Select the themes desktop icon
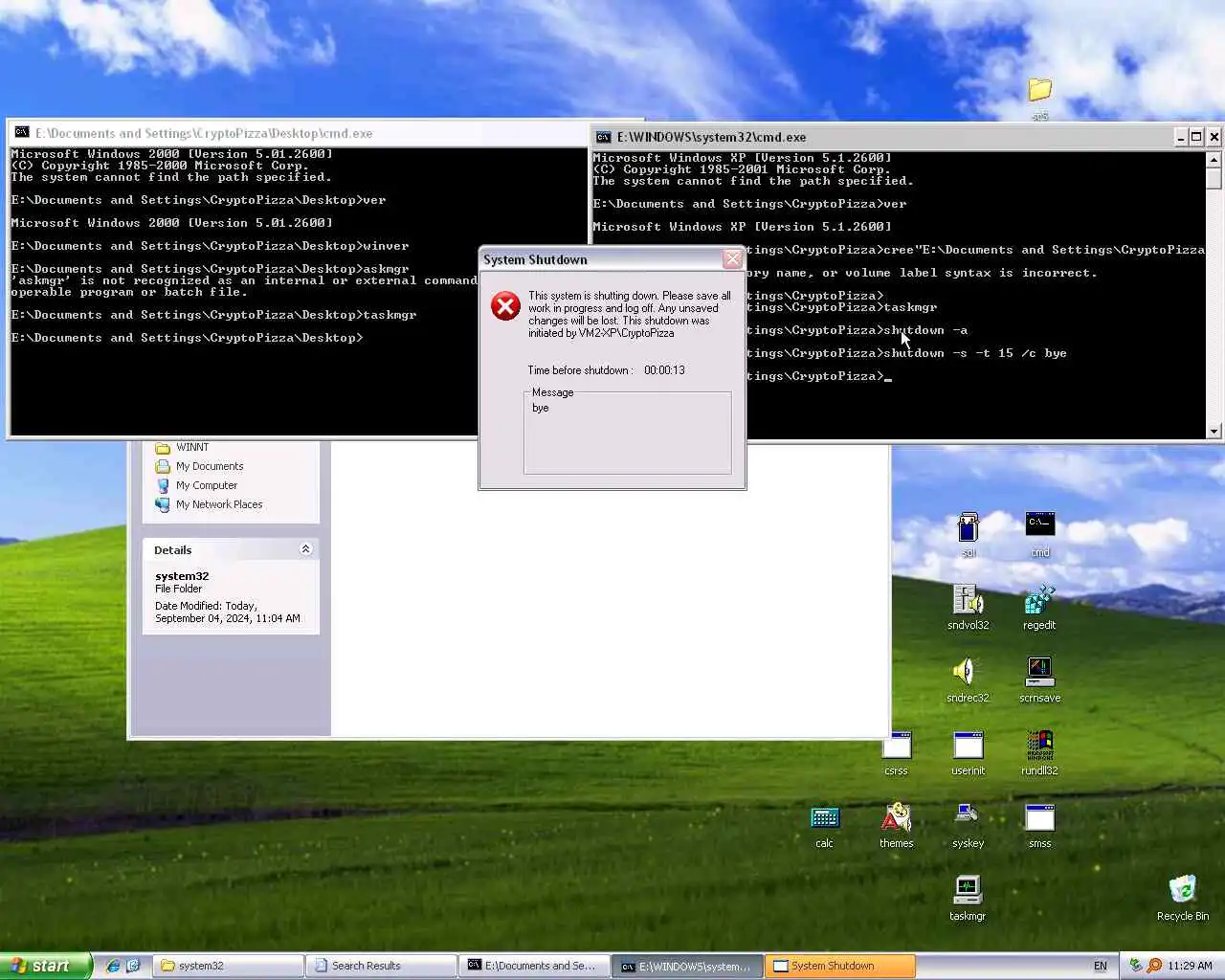 click(x=896, y=826)
